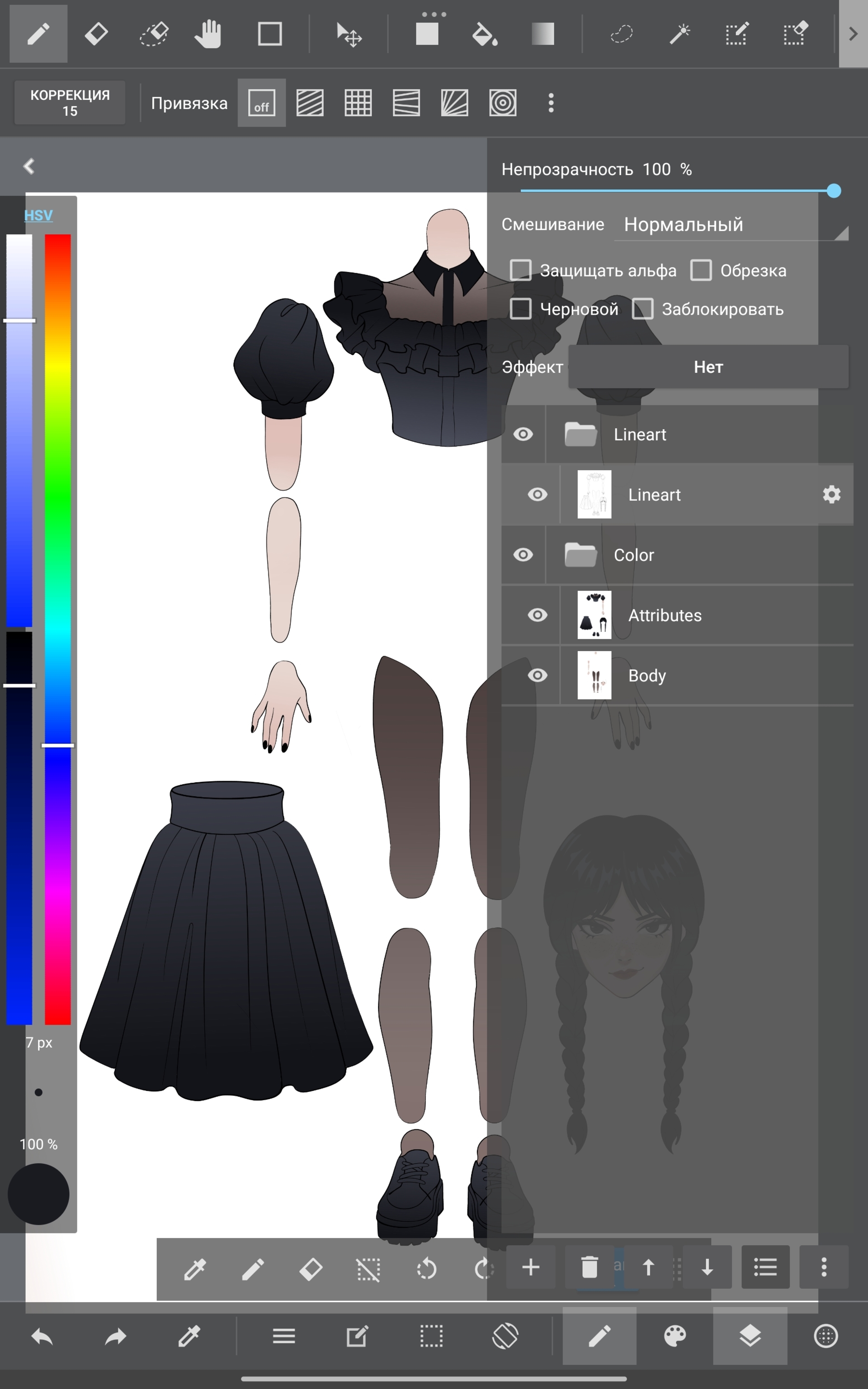This screenshot has height=1389, width=868.
Task: Expand the toolbar with right chevron
Action: pos(853,34)
